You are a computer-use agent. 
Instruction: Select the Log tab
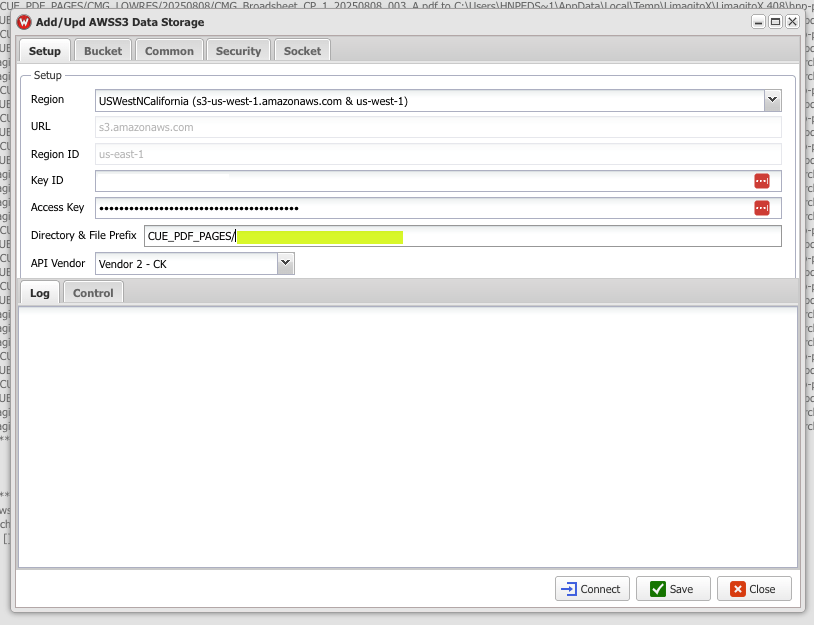tap(39, 293)
